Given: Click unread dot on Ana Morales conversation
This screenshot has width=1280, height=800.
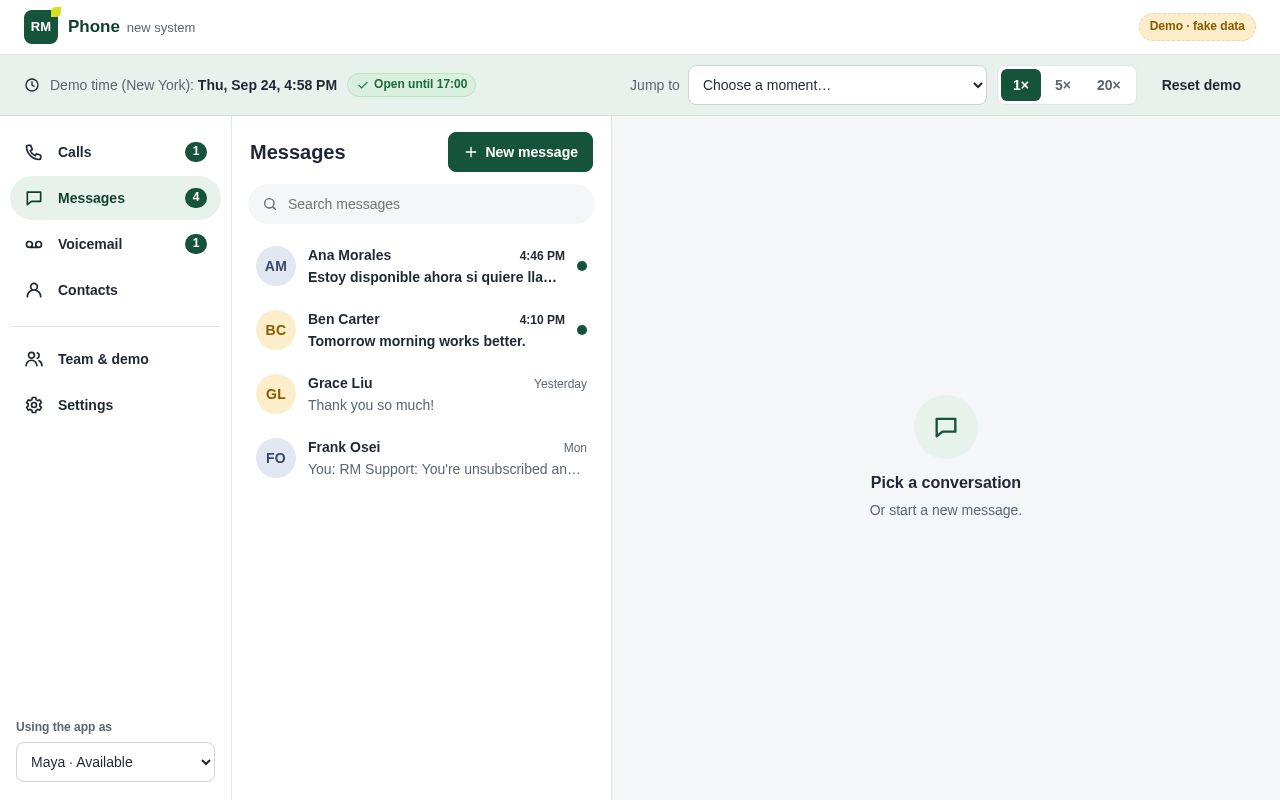Looking at the screenshot, I should (582, 266).
